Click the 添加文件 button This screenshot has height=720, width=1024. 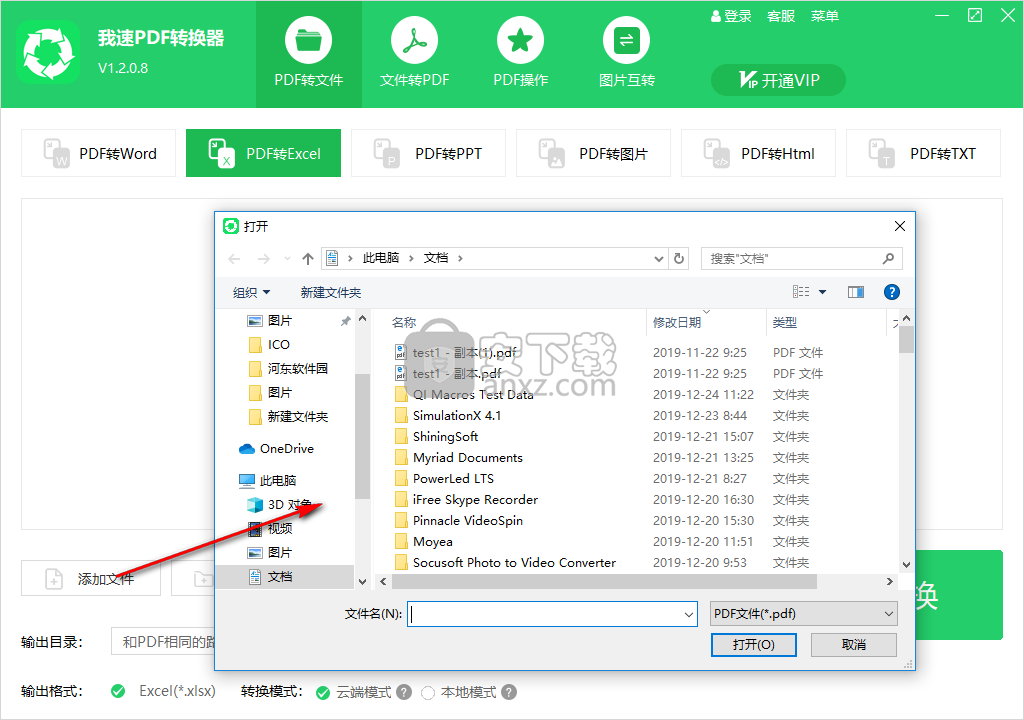coord(91,578)
